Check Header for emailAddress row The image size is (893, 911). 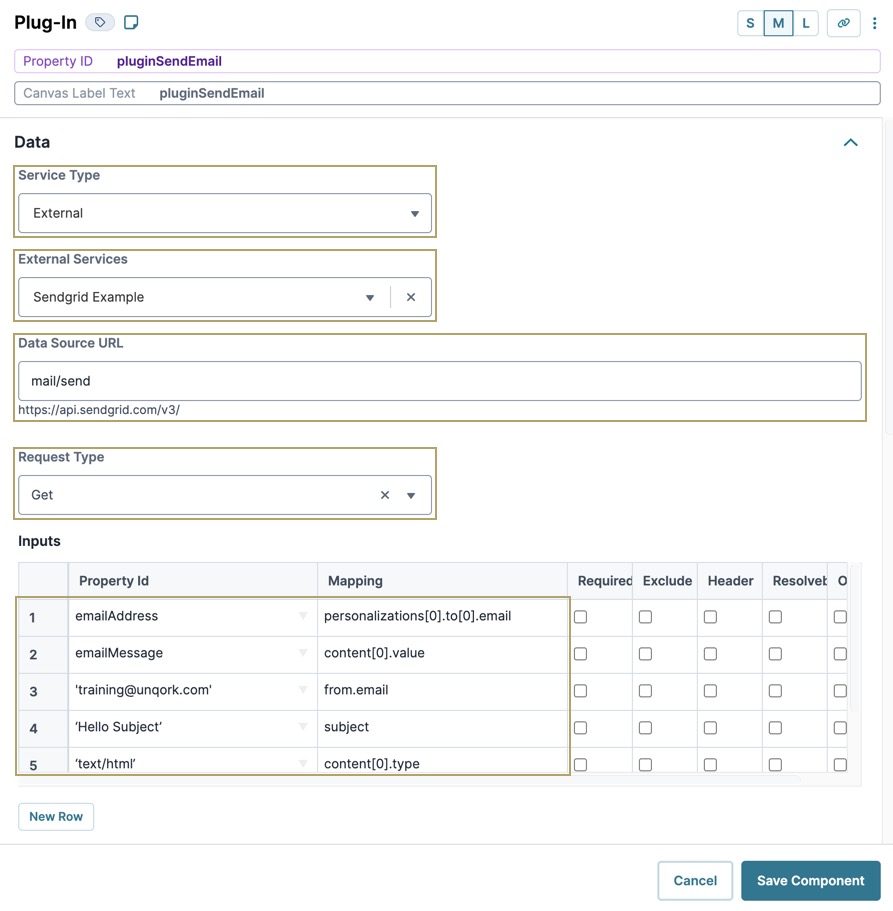711,617
